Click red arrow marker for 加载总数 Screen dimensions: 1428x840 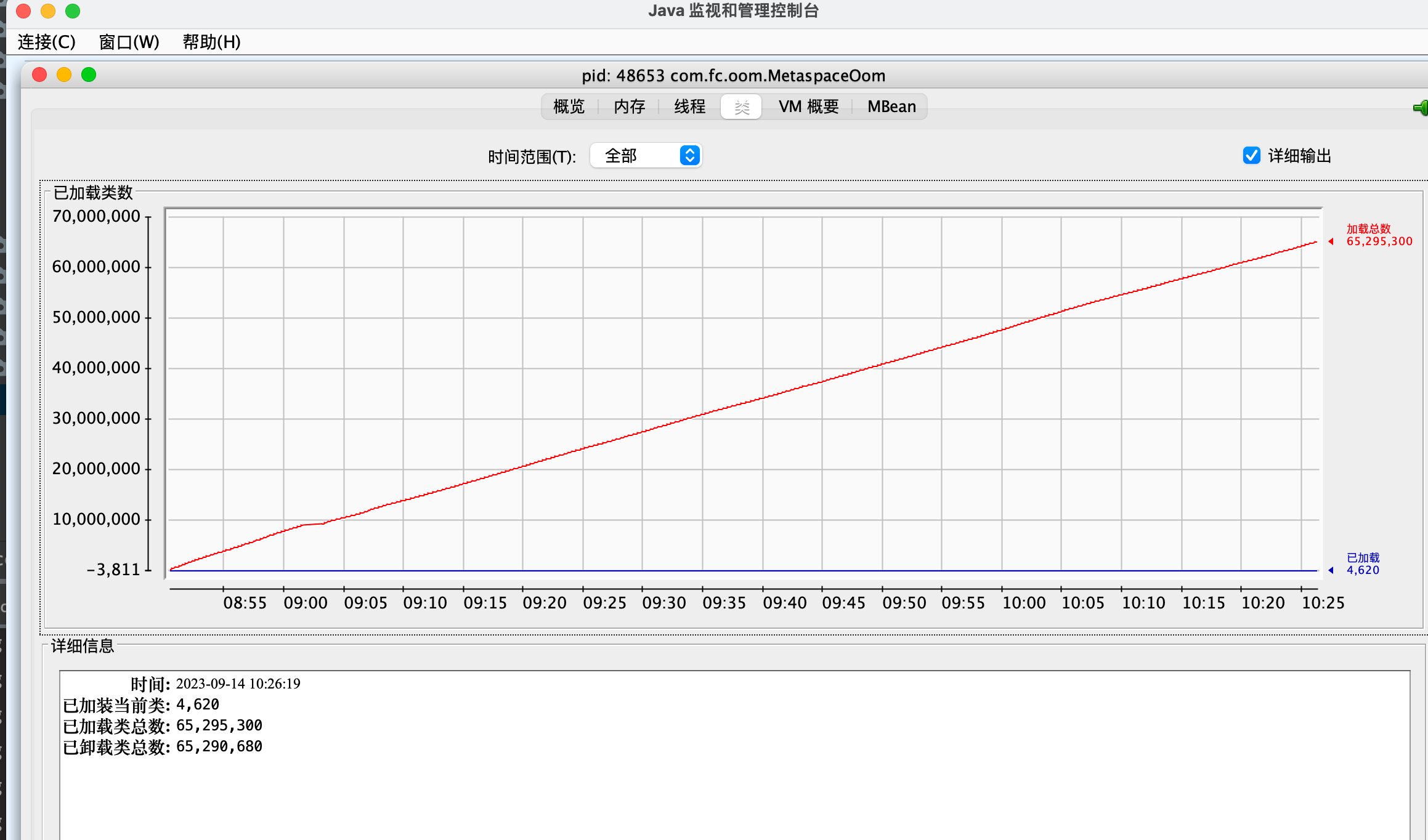[1331, 241]
